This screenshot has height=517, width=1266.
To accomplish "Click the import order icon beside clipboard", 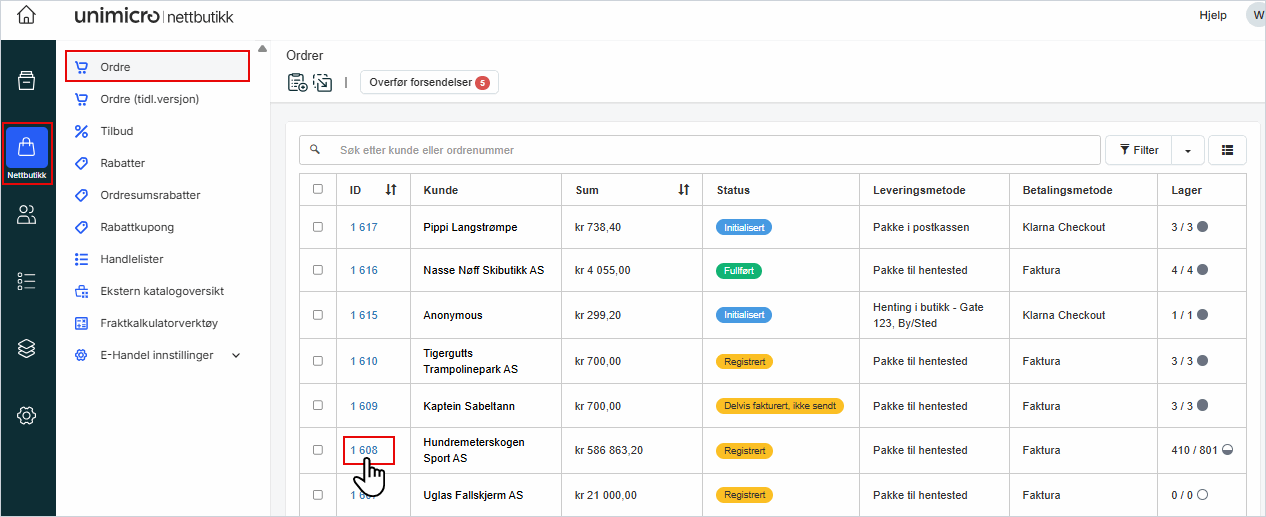I will click(x=323, y=83).
